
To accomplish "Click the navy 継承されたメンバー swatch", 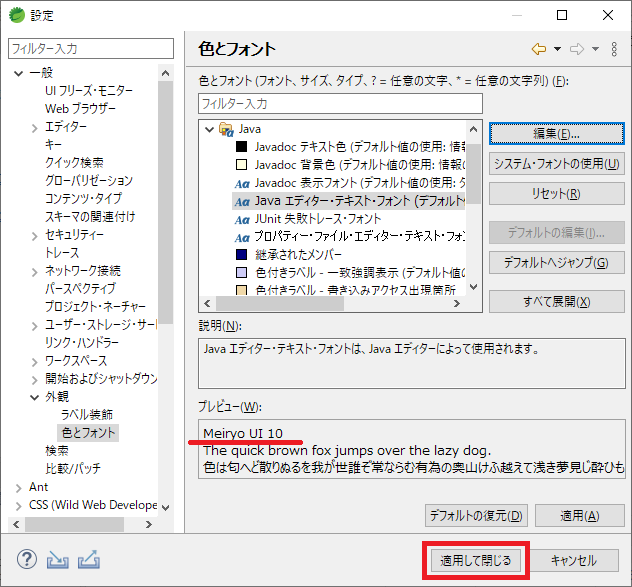I will (x=241, y=254).
